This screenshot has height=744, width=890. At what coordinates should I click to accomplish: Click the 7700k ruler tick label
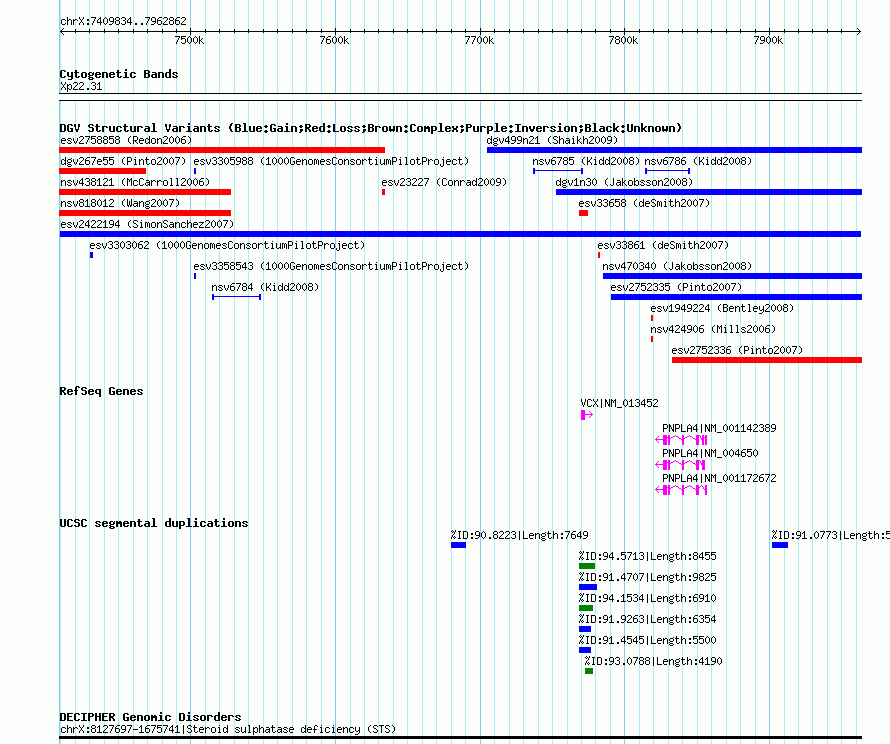pos(479,40)
